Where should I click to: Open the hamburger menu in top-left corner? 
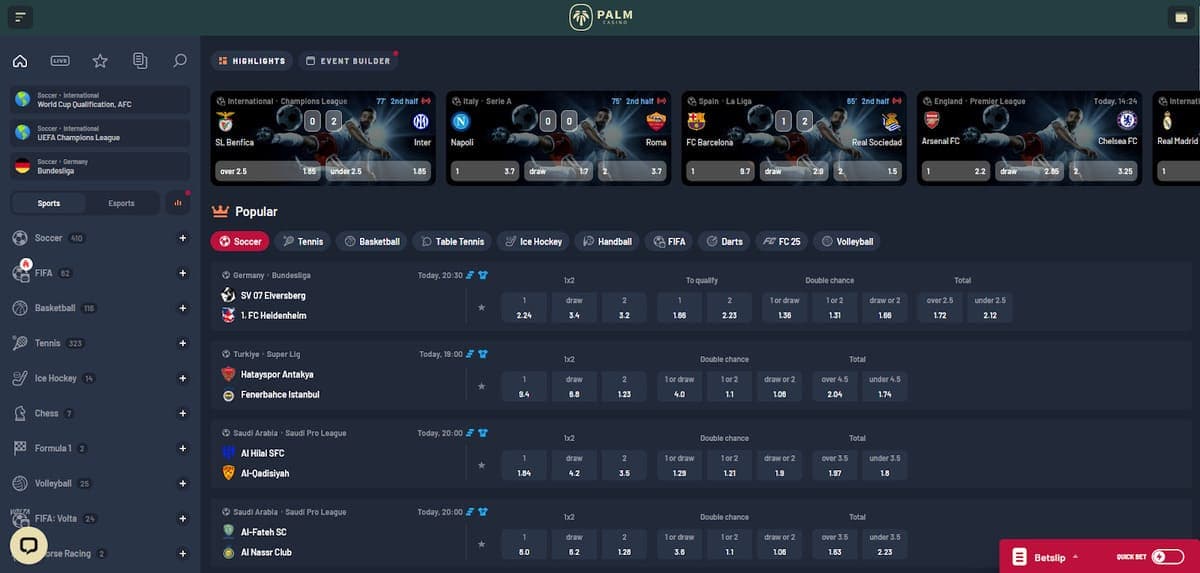click(20, 17)
